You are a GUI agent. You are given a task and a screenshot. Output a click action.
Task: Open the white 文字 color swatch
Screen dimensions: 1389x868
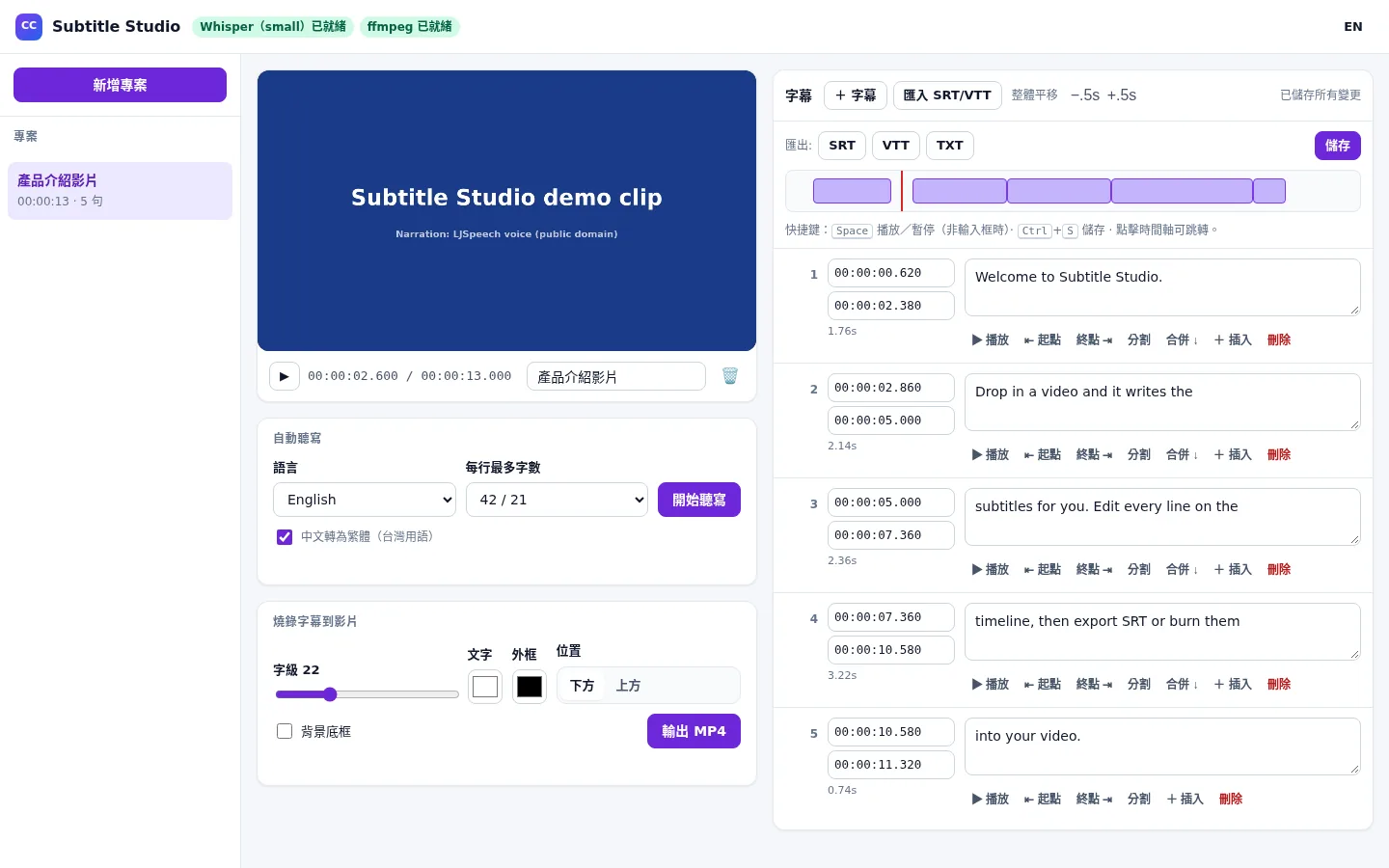pyautogui.click(x=485, y=687)
